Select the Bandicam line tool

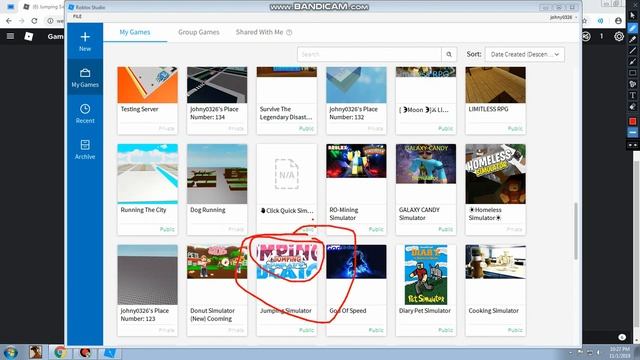point(632,51)
